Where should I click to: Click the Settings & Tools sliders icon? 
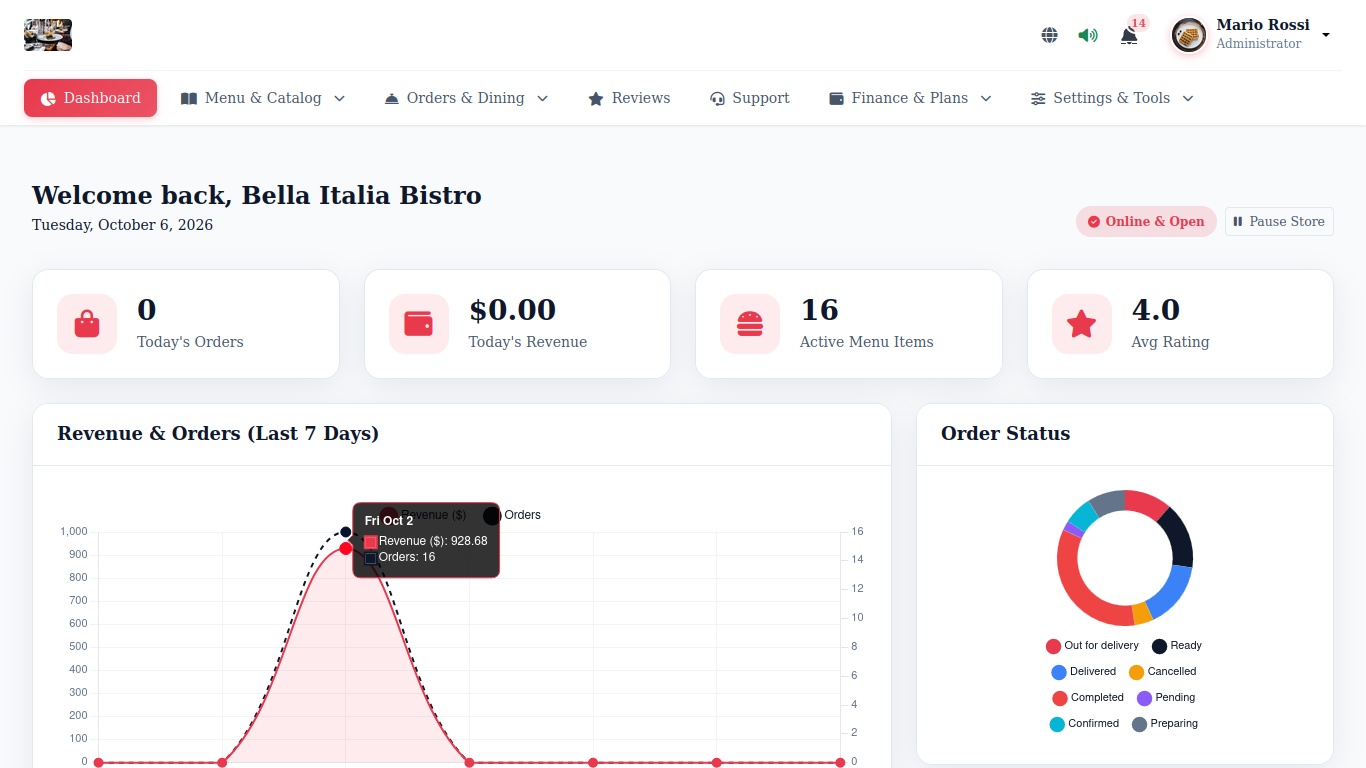pyautogui.click(x=1038, y=99)
